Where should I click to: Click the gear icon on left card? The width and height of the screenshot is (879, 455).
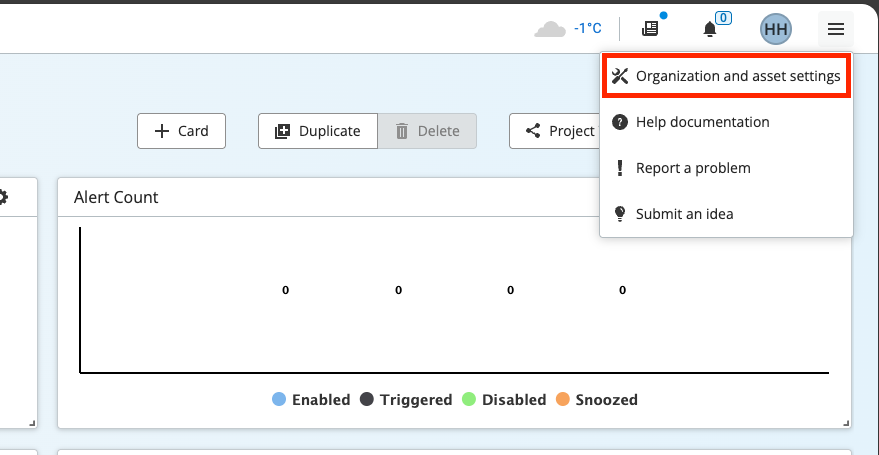3,197
